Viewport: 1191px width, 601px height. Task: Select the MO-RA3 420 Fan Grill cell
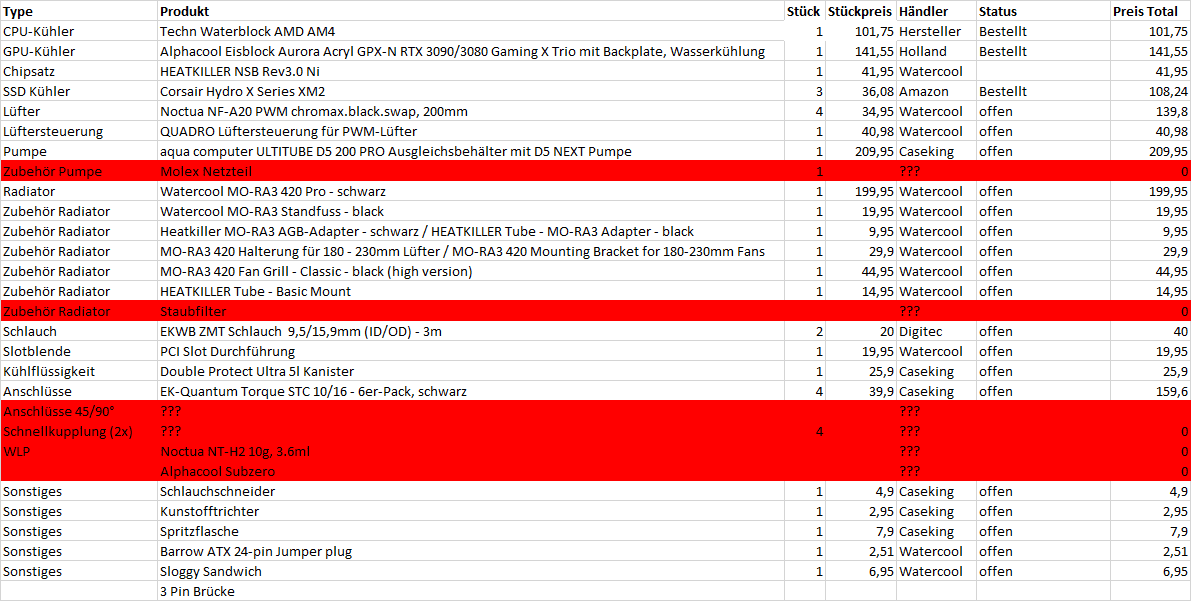pyautogui.click(x=471, y=271)
